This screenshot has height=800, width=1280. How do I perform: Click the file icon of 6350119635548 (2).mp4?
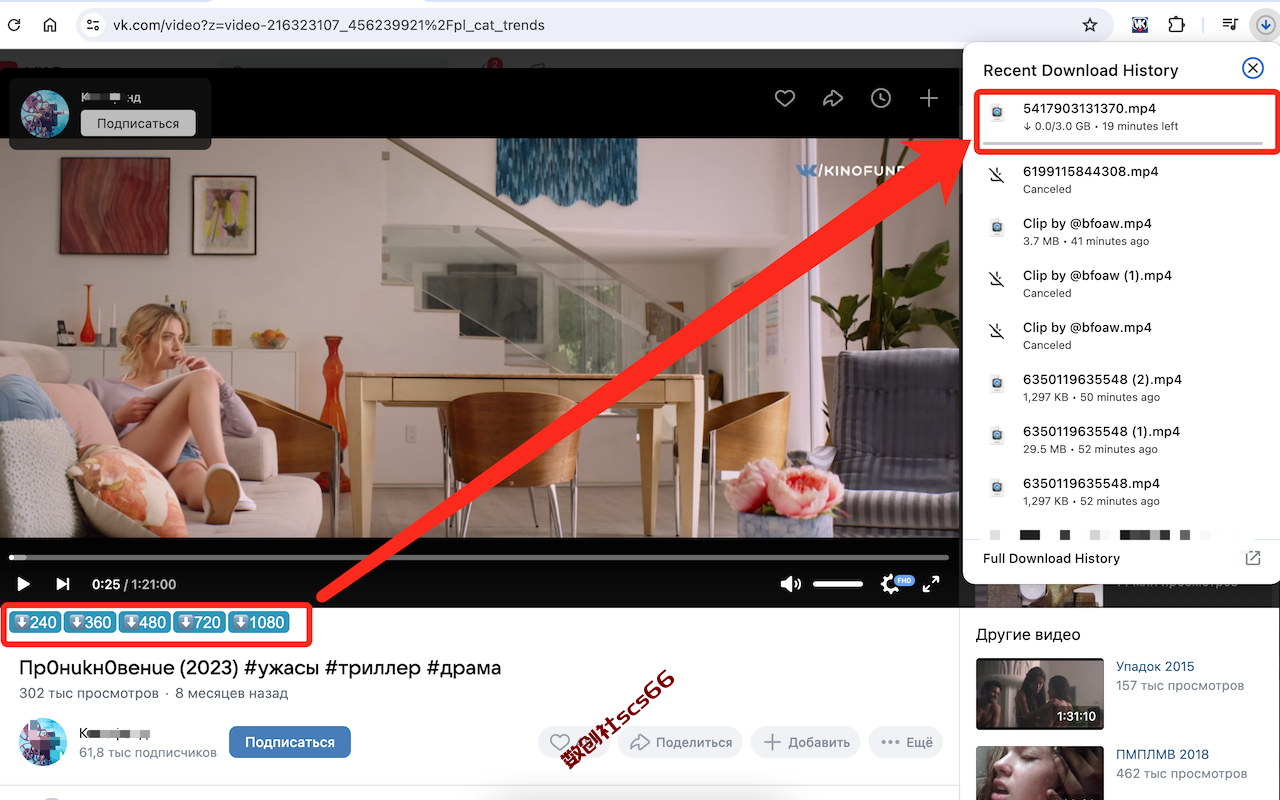[997, 383]
